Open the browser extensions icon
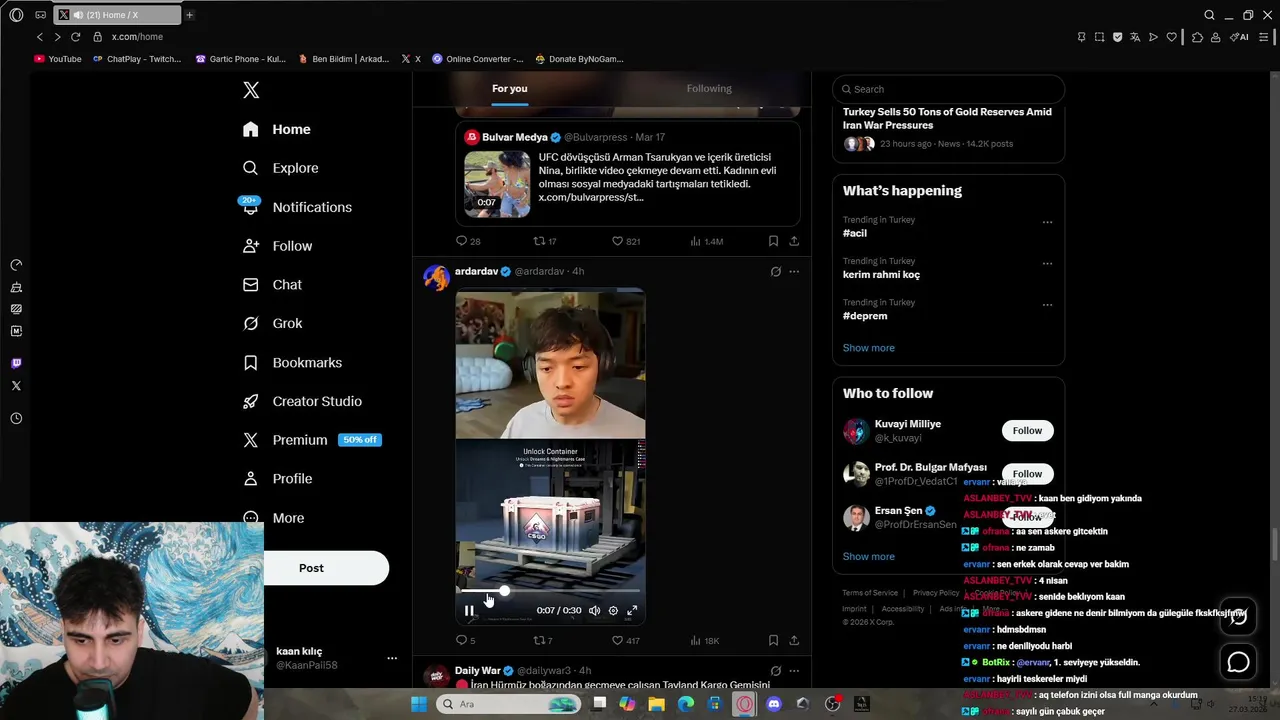This screenshot has height=720, width=1280. point(1197,37)
